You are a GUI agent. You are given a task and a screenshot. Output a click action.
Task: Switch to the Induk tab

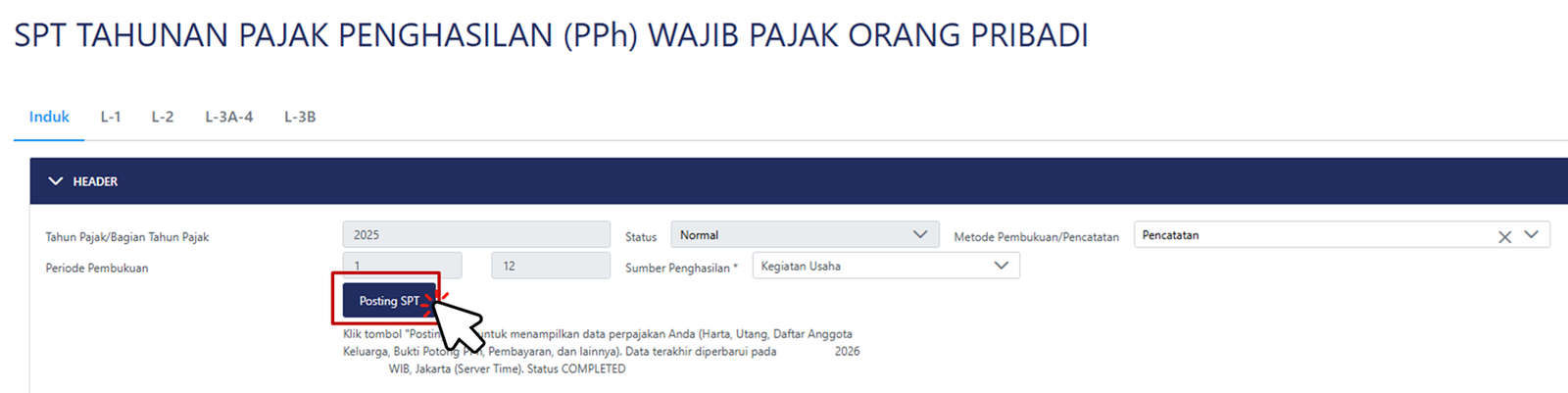tap(49, 117)
